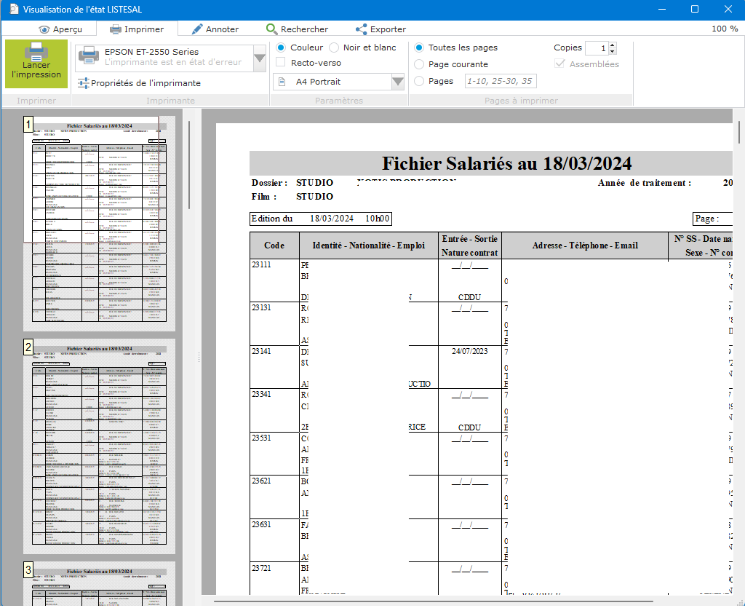
Task: Click the EPSON ET-2550 printer icon
Action: click(89, 56)
